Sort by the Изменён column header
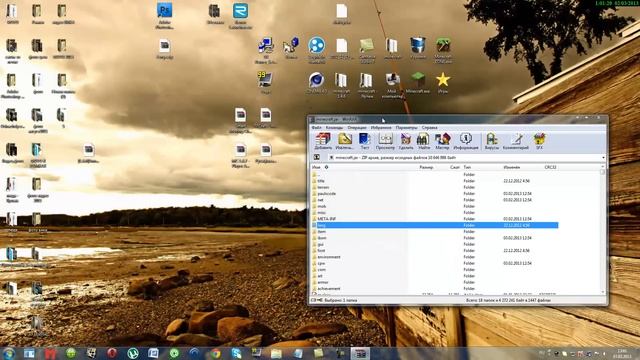The width and height of the screenshot is (640, 360). [x=511, y=167]
